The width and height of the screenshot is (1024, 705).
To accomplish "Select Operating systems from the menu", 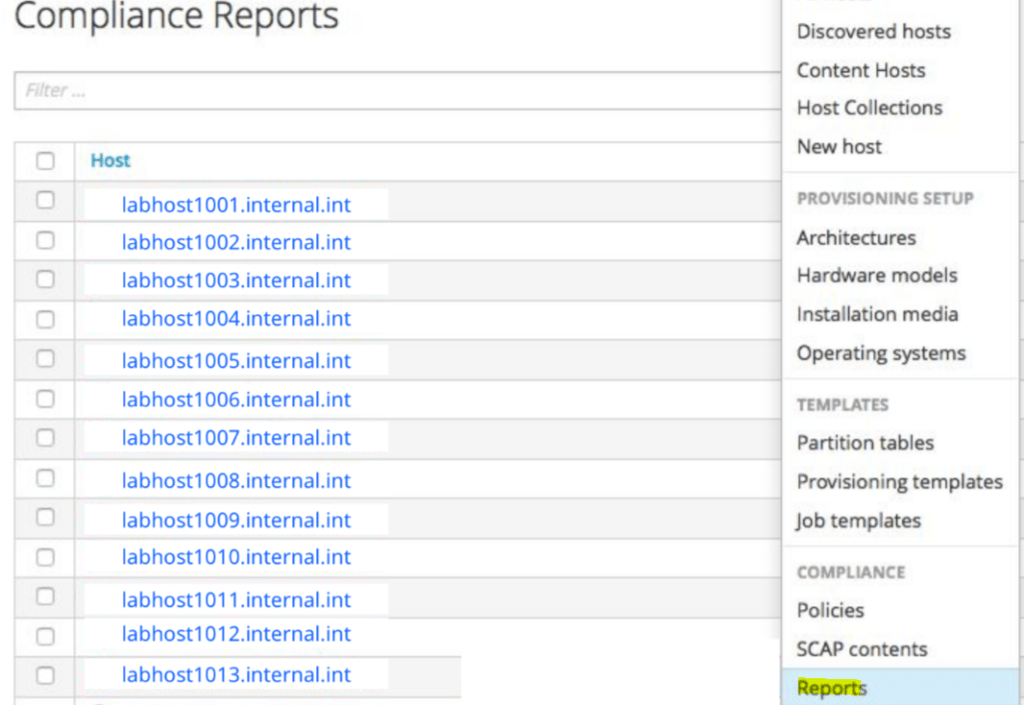I will coord(881,353).
